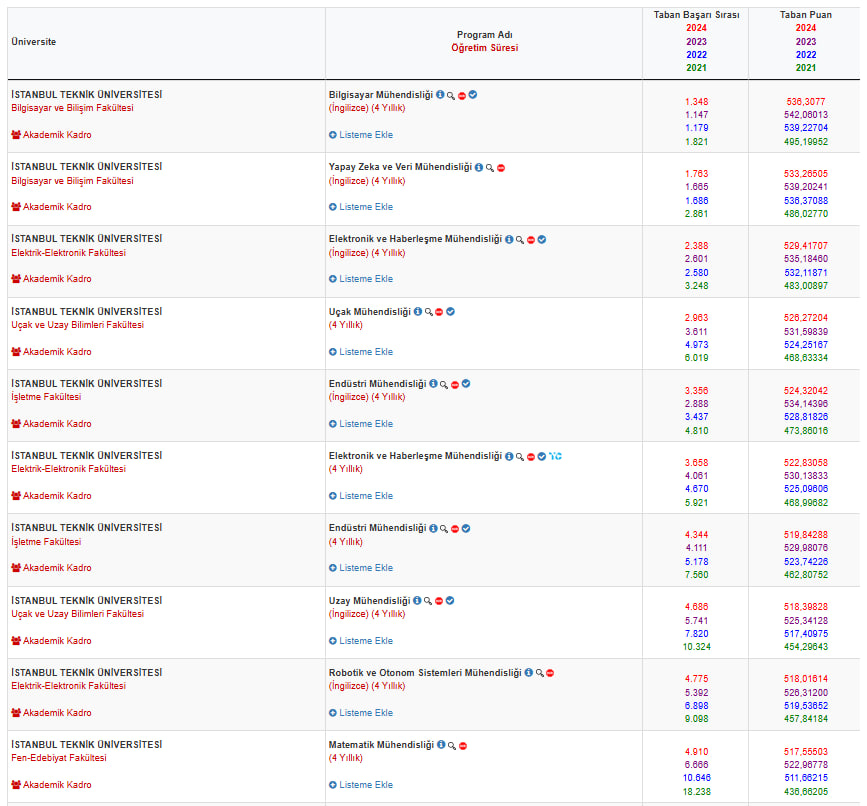The height and width of the screenshot is (806, 867).
Task: Click the Taban Puan column header
Action: click(x=805, y=15)
